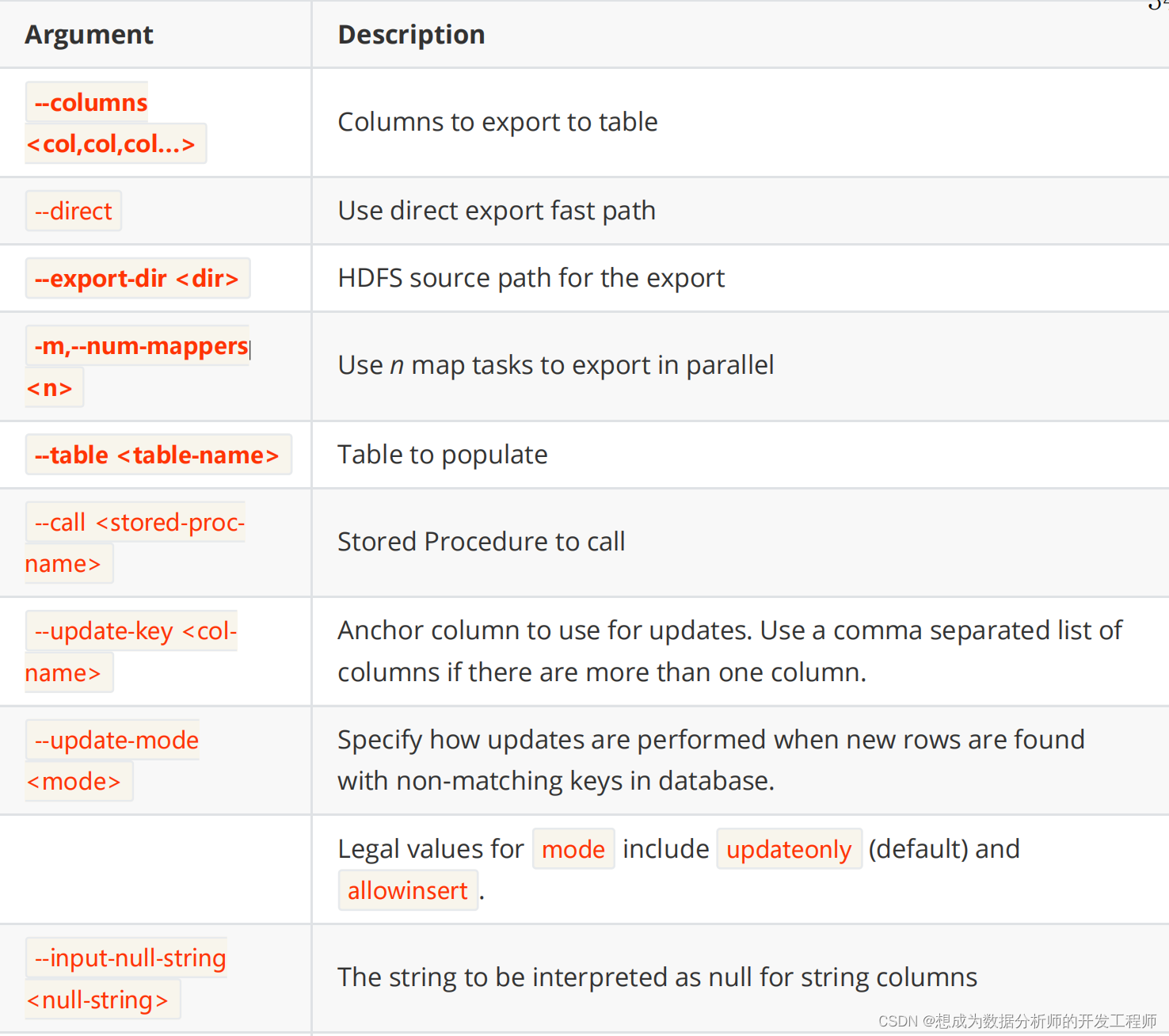Select the --table <table-name> code
Viewport: 1169px width, 1036px height.
(x=158, y=455)
